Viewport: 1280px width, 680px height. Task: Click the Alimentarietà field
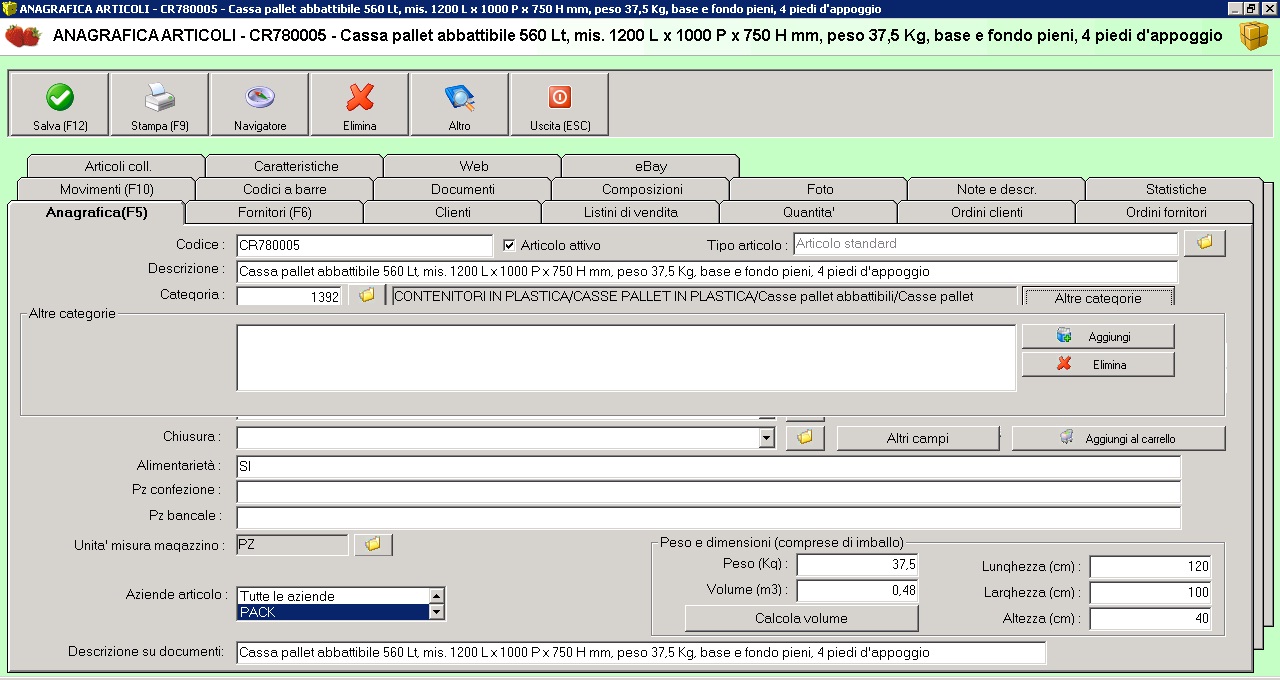(708, 467)
